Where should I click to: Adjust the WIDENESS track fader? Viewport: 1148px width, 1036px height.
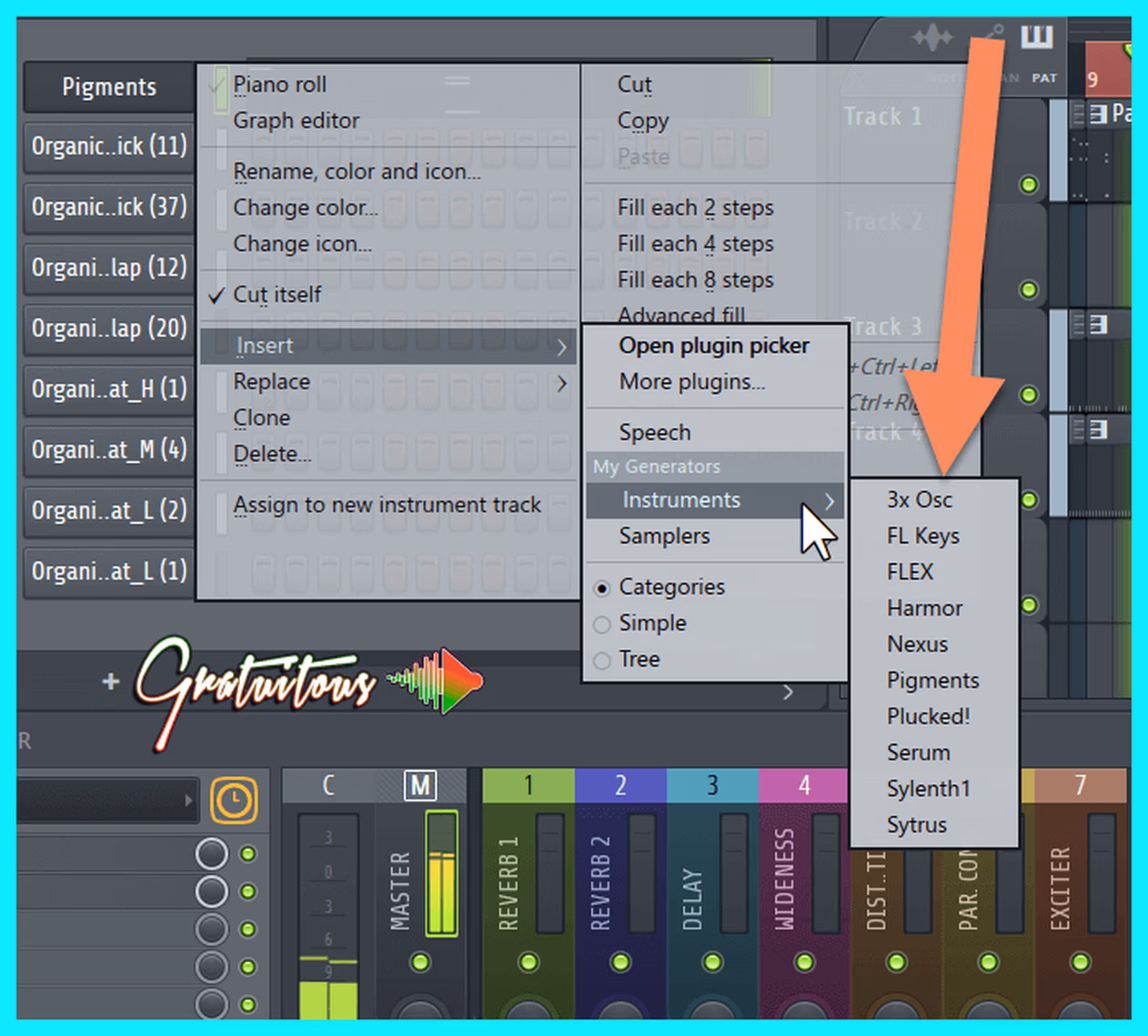(826, 873)
